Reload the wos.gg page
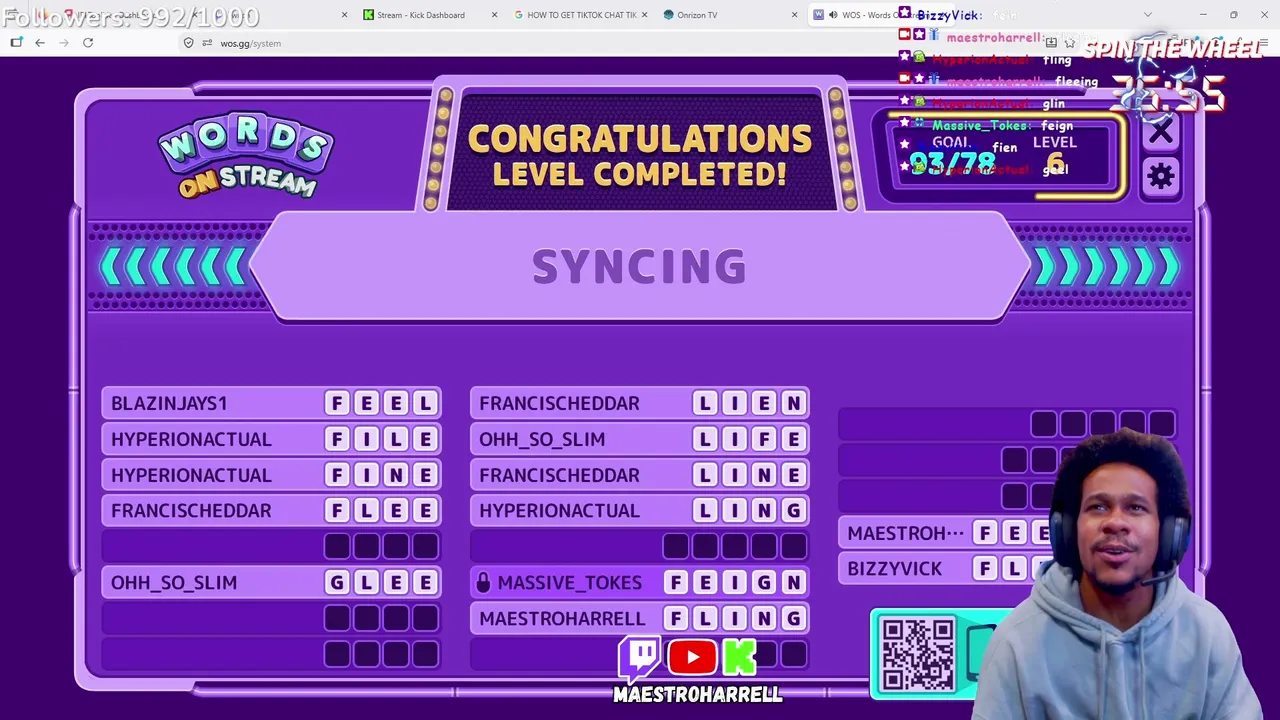 click(88, 43)
